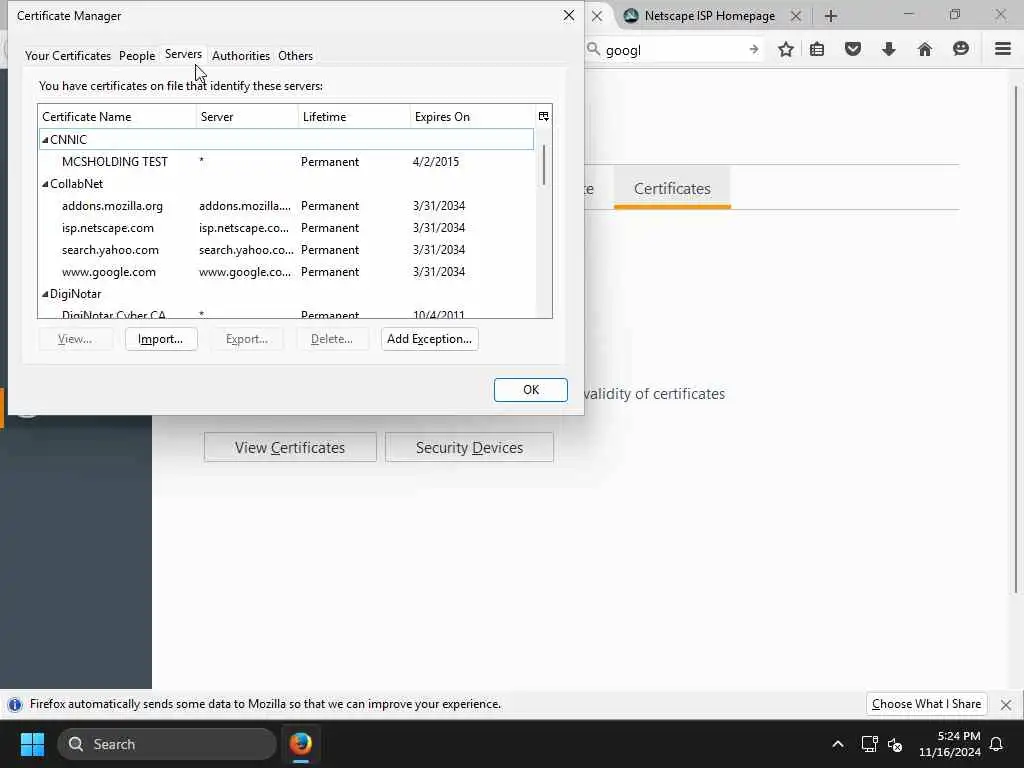Click the smiley chat icon in Firefox toolbar

[x=961, y=49]
